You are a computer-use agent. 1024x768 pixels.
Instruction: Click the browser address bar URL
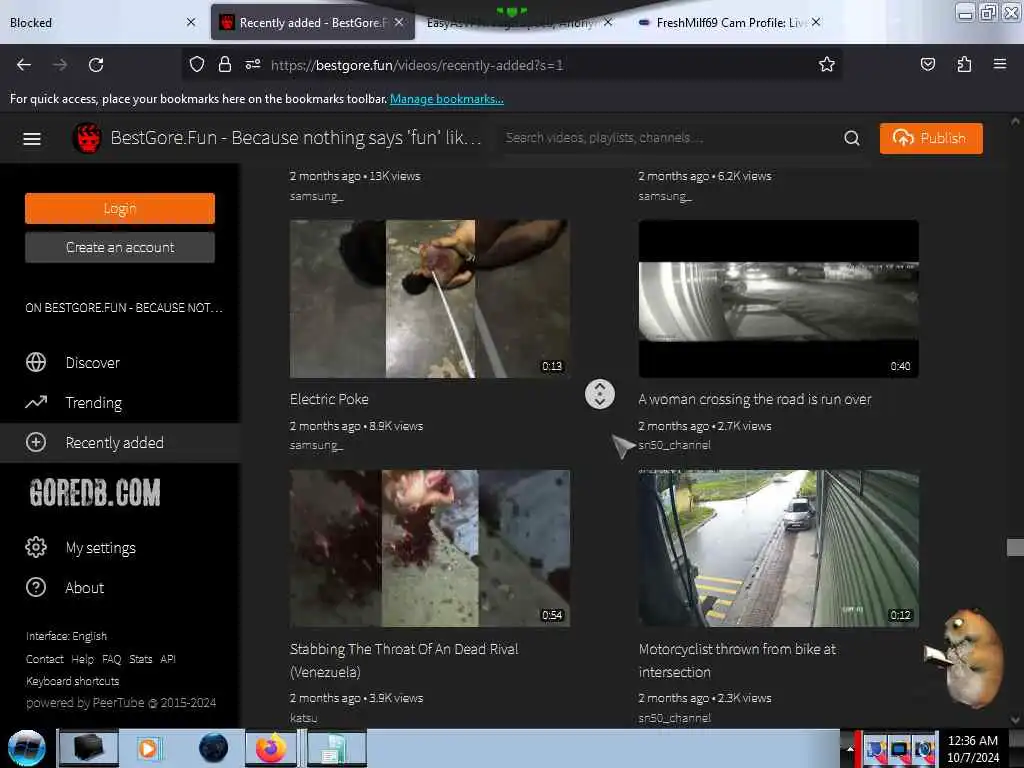point(417,65)
